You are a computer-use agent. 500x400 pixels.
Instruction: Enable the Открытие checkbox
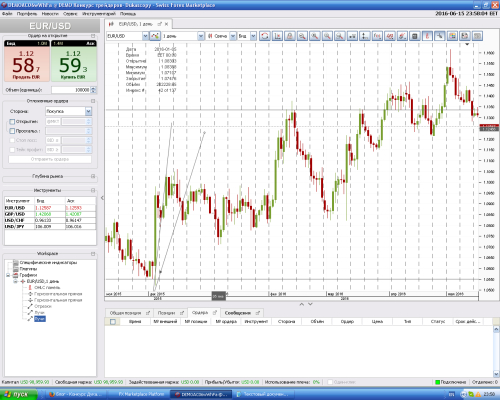pos(12,122)
